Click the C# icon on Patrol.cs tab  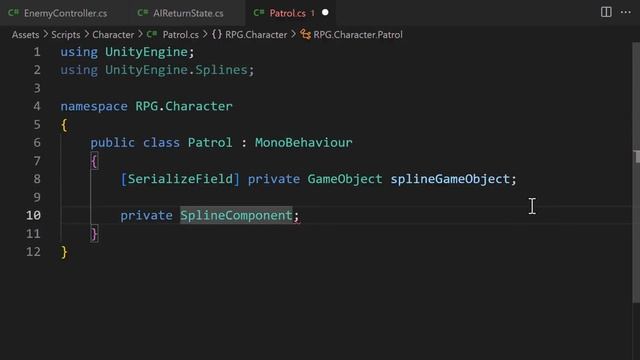259,13
